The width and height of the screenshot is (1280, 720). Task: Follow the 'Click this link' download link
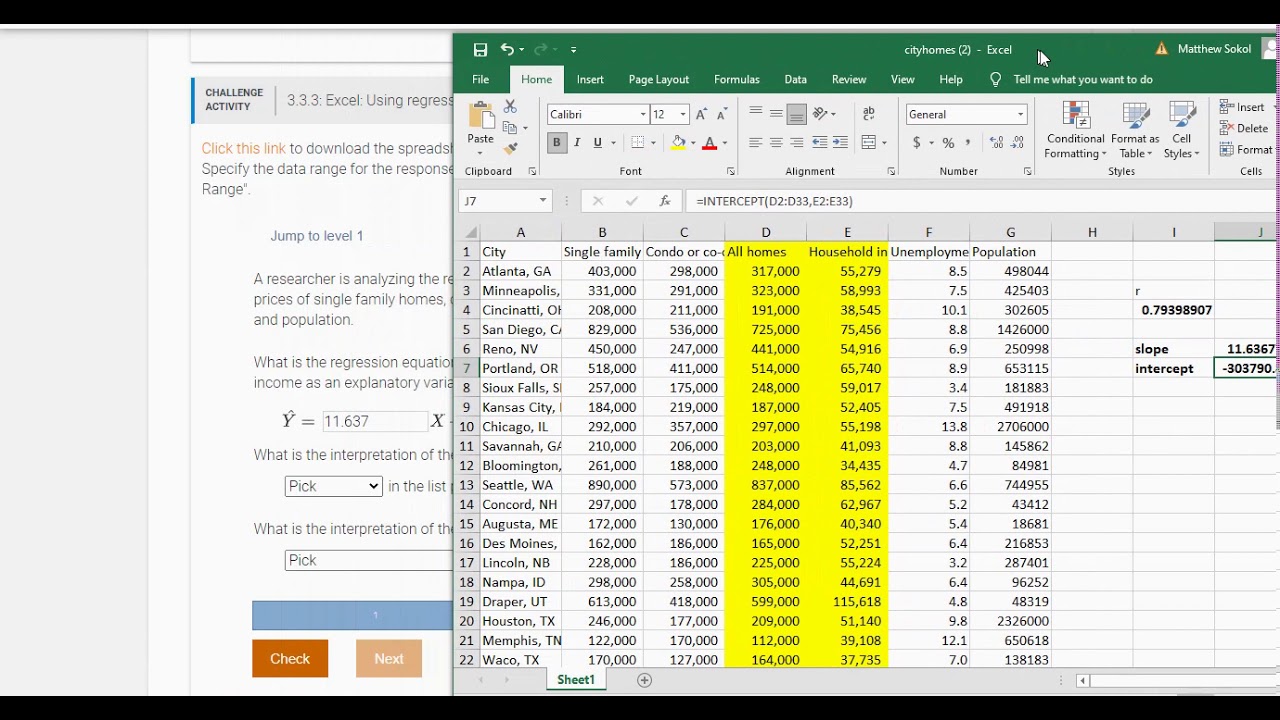(x=244, y=148)
